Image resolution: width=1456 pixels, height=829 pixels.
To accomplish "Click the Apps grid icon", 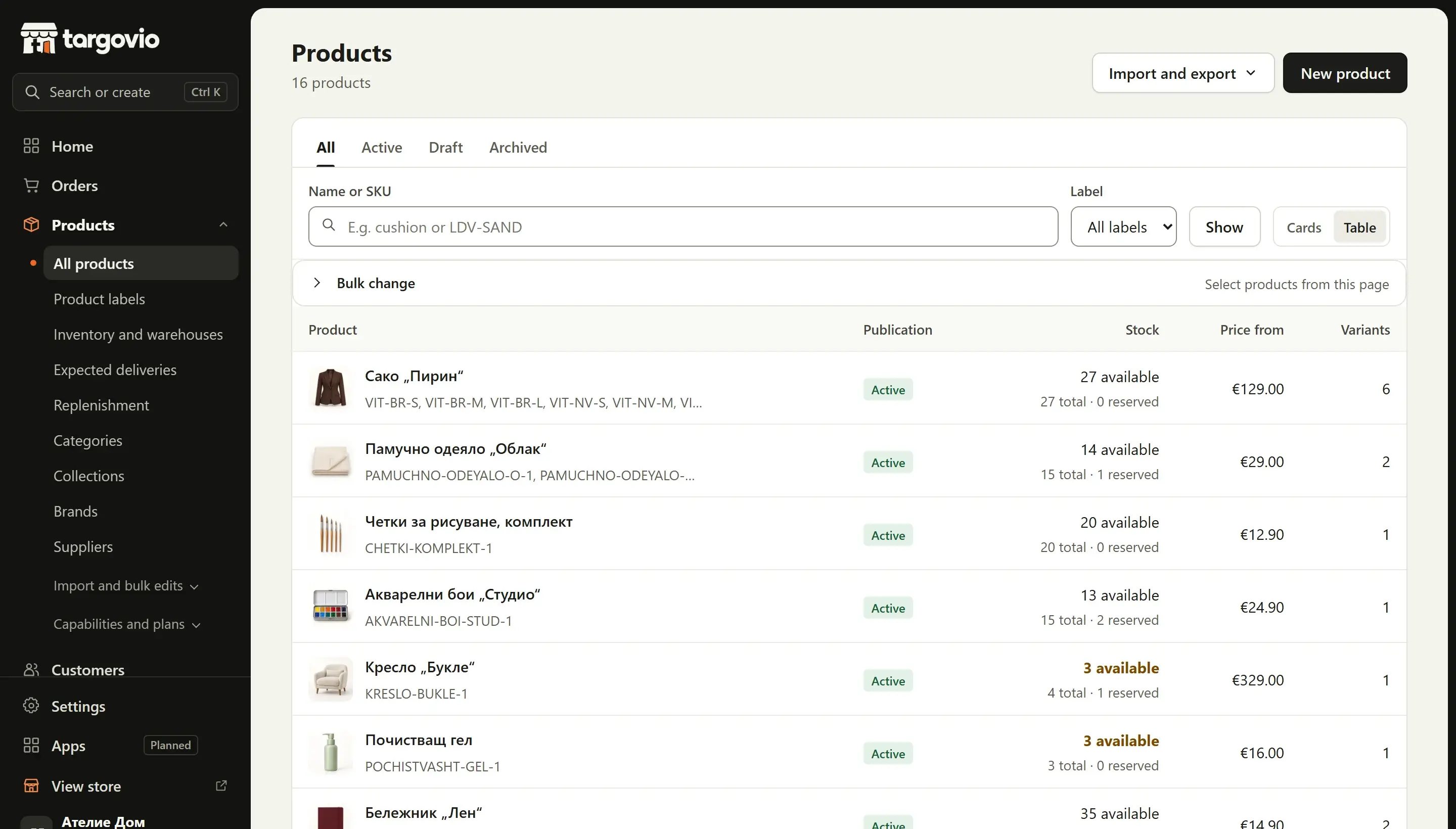I will click(x=31, y=746).
